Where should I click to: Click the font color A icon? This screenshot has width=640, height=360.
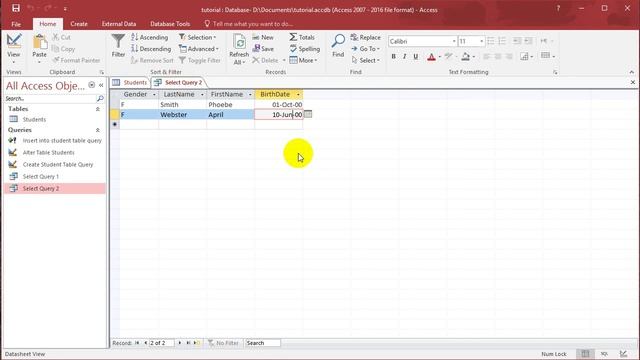(x=431, y=57)
